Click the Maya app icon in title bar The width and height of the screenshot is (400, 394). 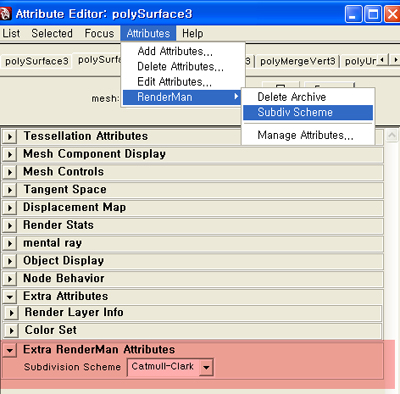[5, 14]
